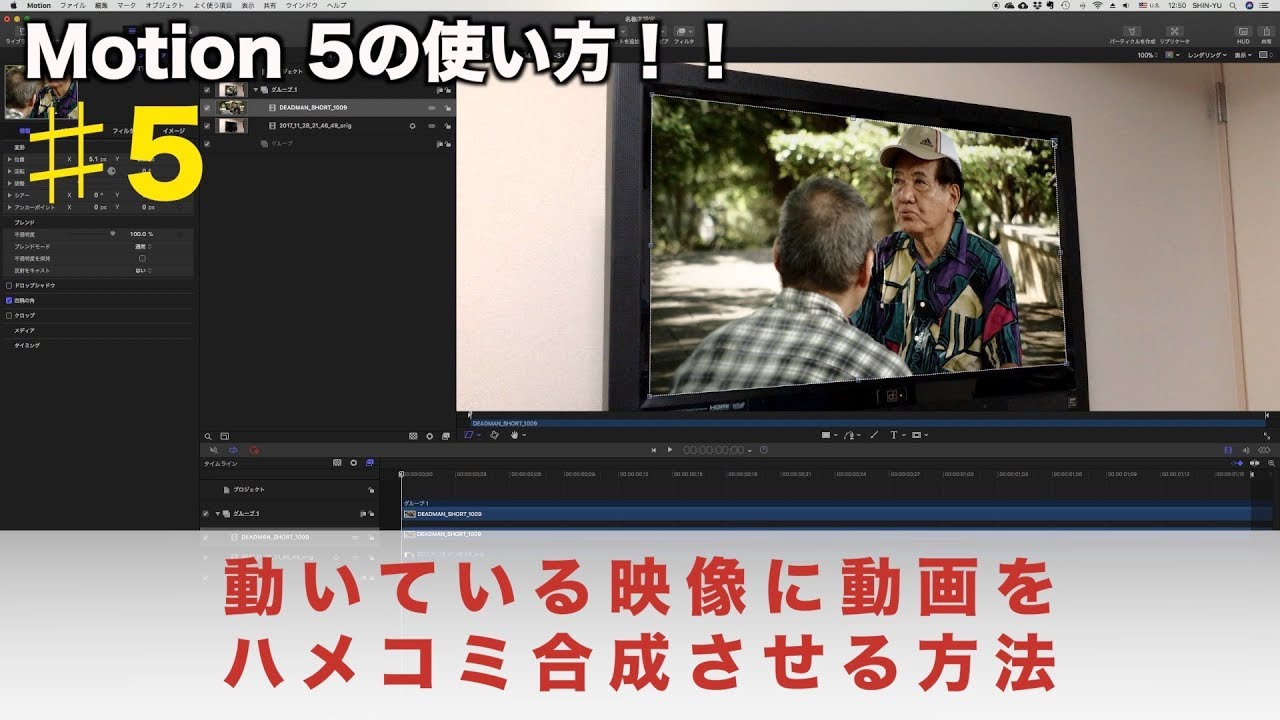Image resolution: width=1280 pixels, height=720 pixels.
Task: Click the timecode display field
Action: (x=715, y=450)
